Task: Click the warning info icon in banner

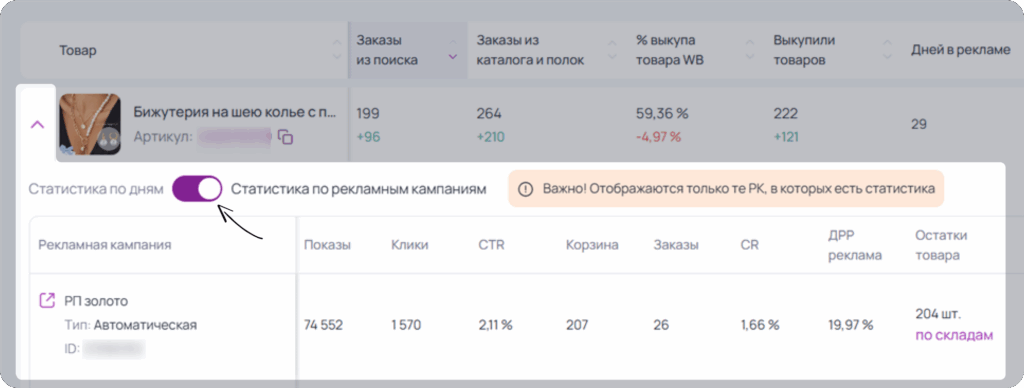Action: [524, 189]
